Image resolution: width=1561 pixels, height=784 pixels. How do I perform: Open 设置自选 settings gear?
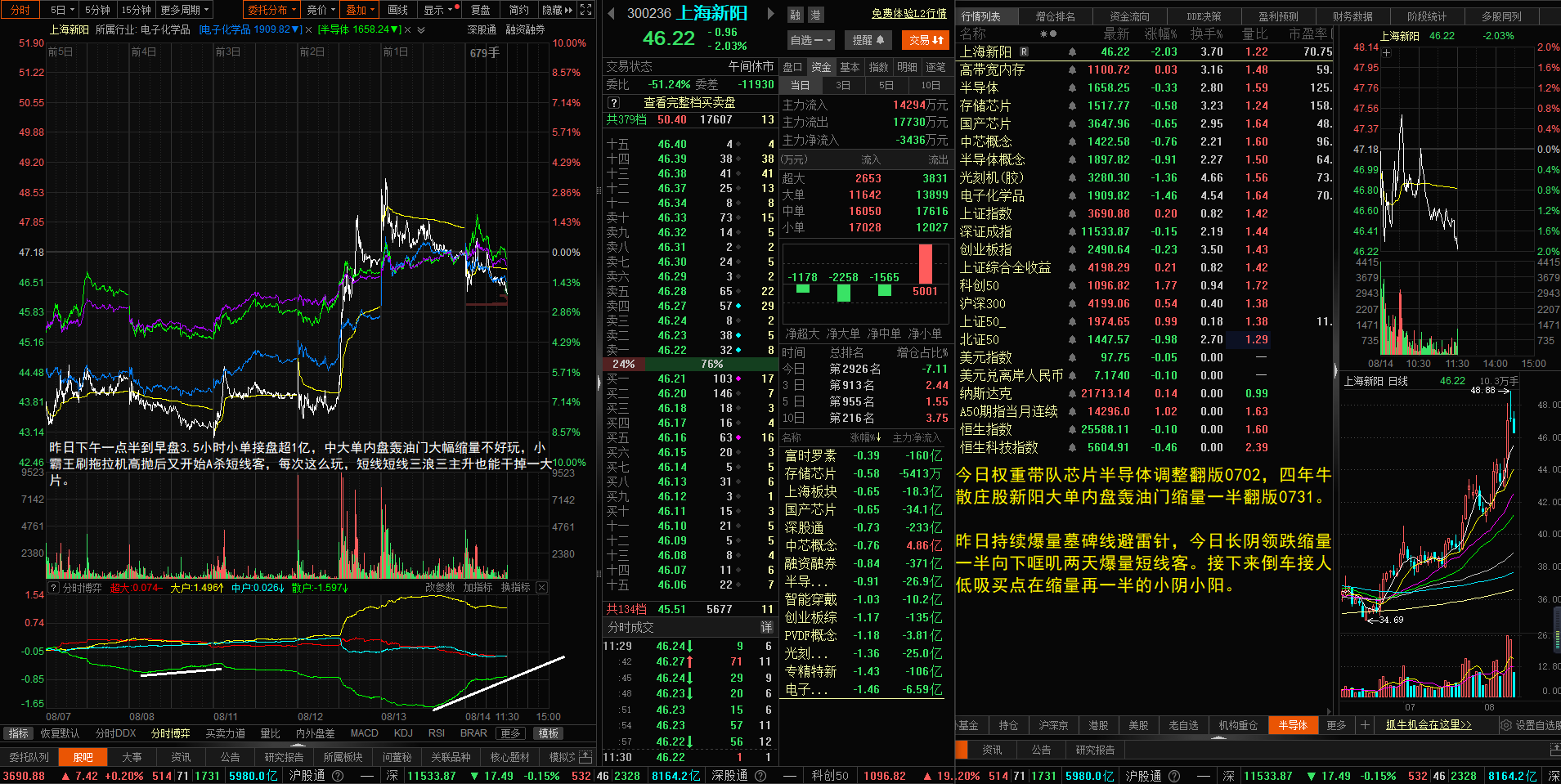tap(1505, 725)
